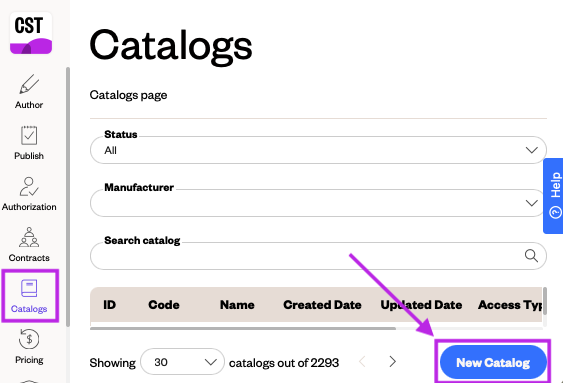The width and height of the screenshot is (563, 383).
Task: Click the 'catalogs out of 2293' text
Action: [284, 363]
